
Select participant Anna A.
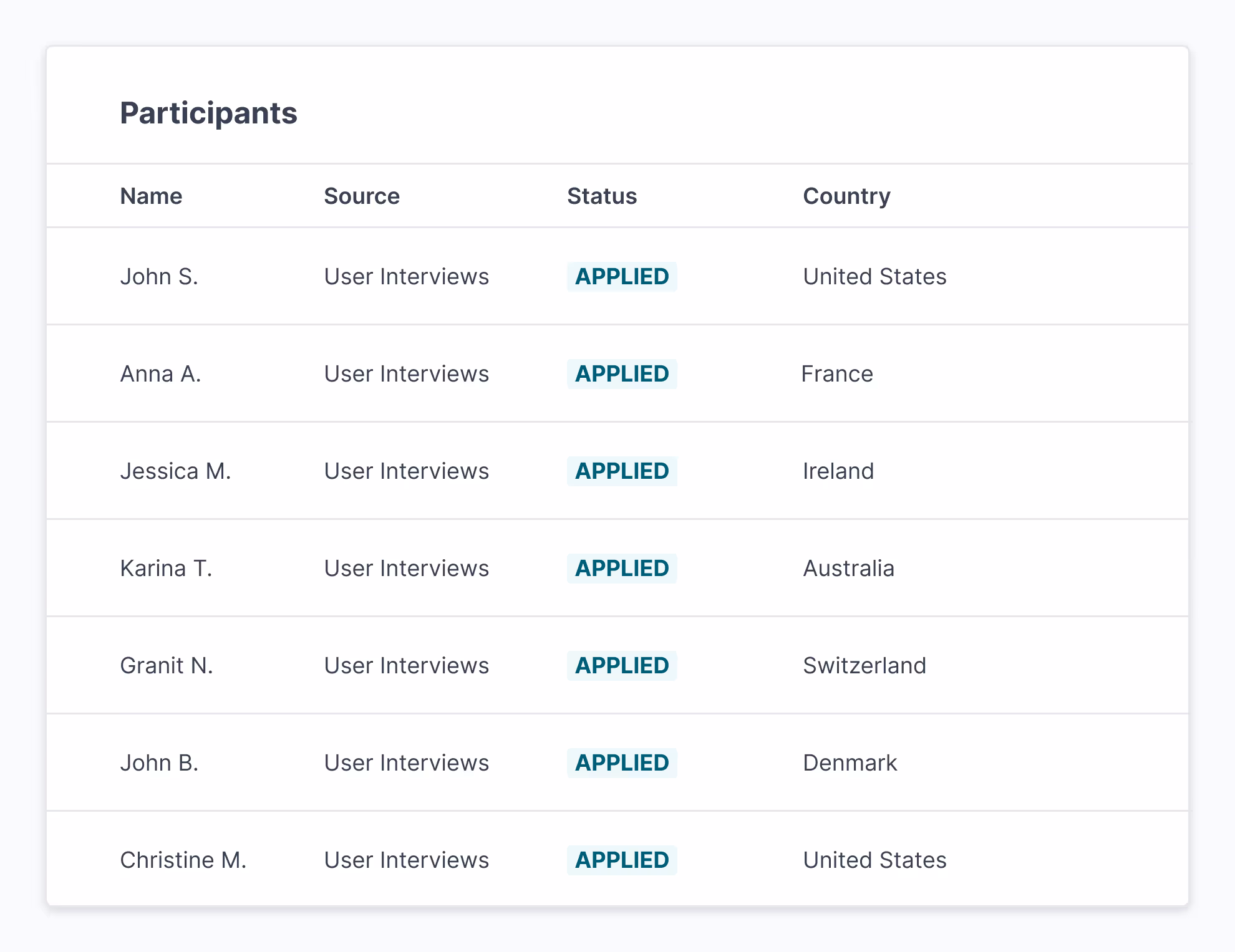click(160, 373)
